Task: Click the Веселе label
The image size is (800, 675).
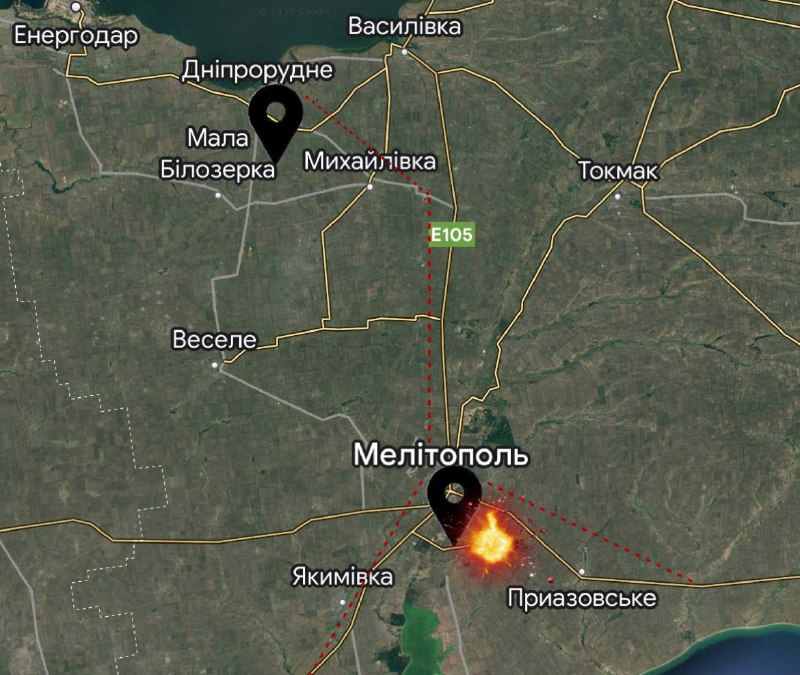Action: tap(215, 340)
